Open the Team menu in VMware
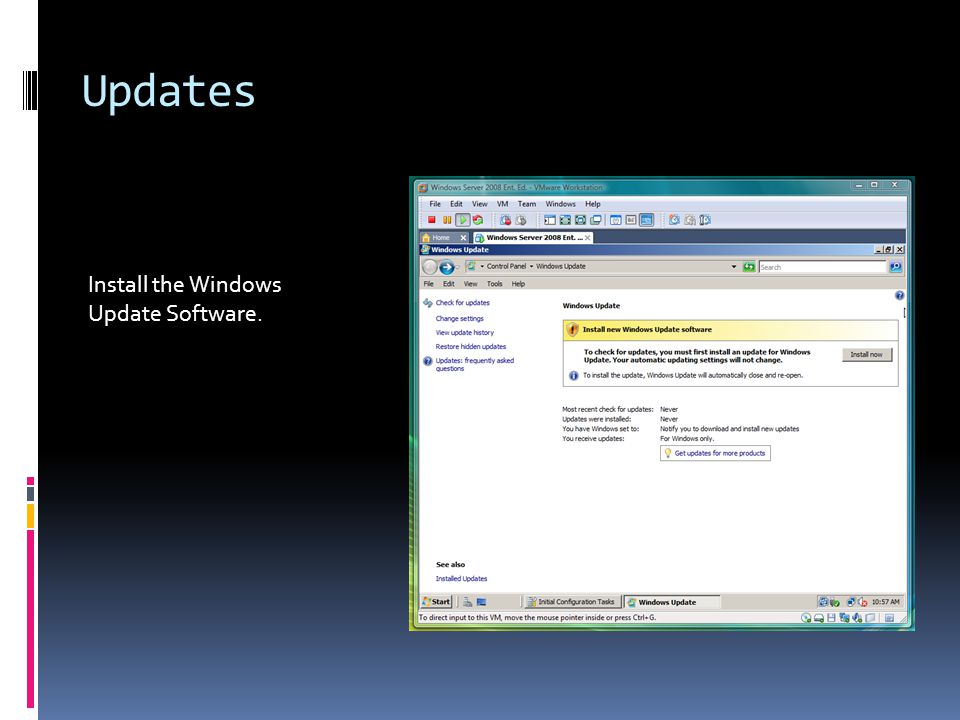 coord(527,204)
